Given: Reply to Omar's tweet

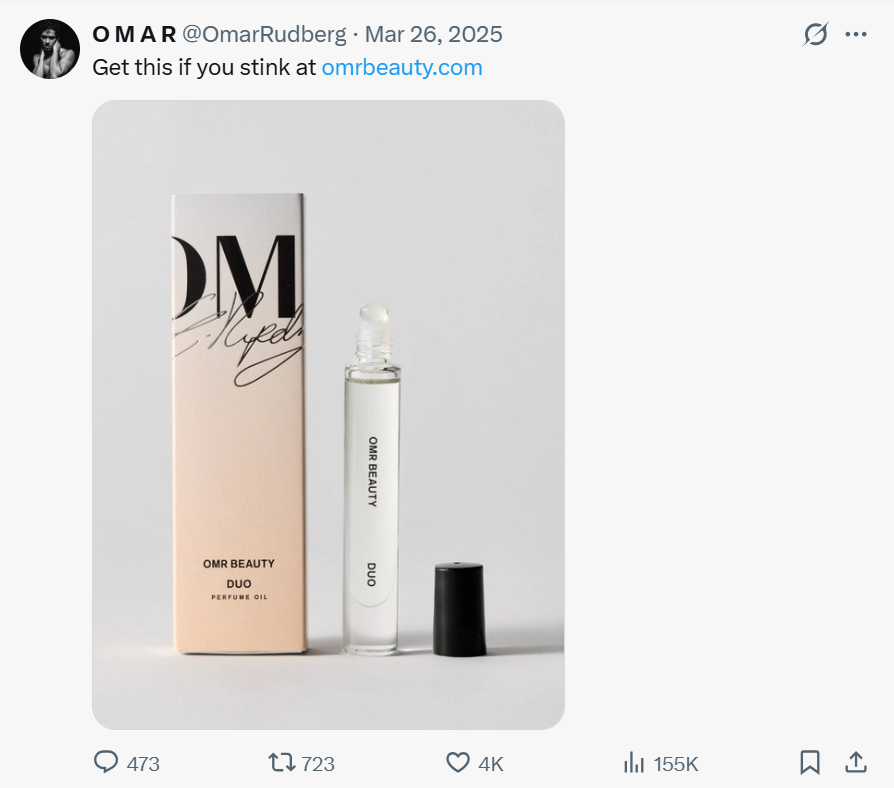Looking at the screenshot, I should point(106,762).
